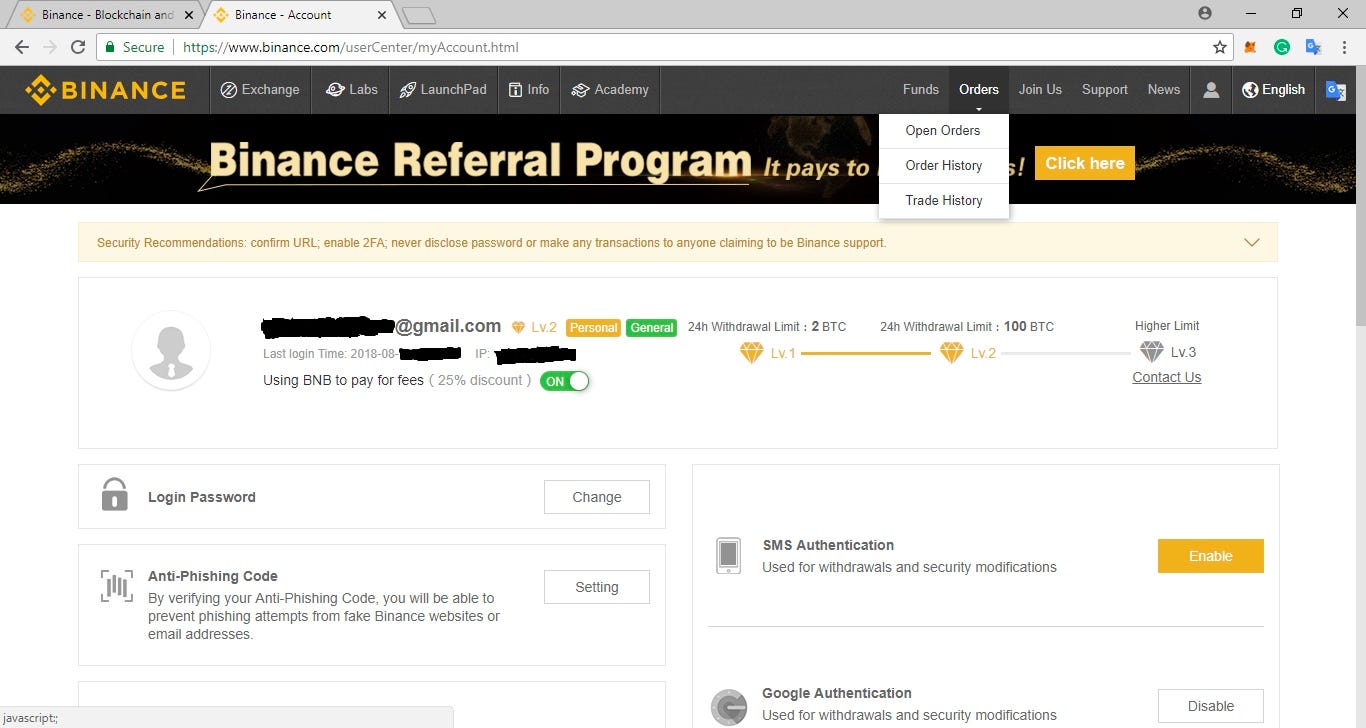
Task: Click the SMS Authentication phone icon
Action: click(729, 555)
